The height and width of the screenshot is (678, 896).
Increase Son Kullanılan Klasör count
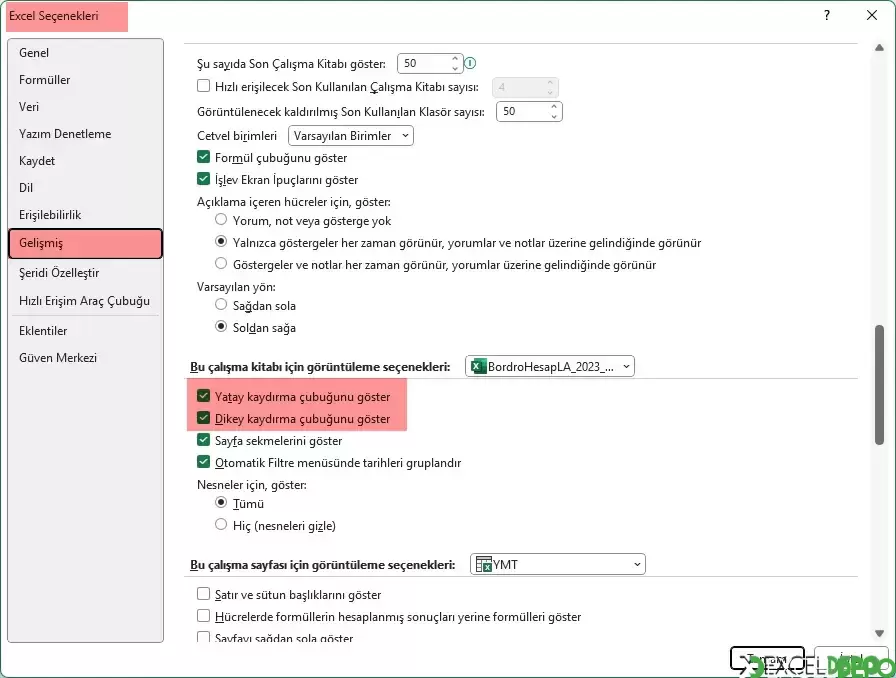pyautogui.click(x=554, y=106)
